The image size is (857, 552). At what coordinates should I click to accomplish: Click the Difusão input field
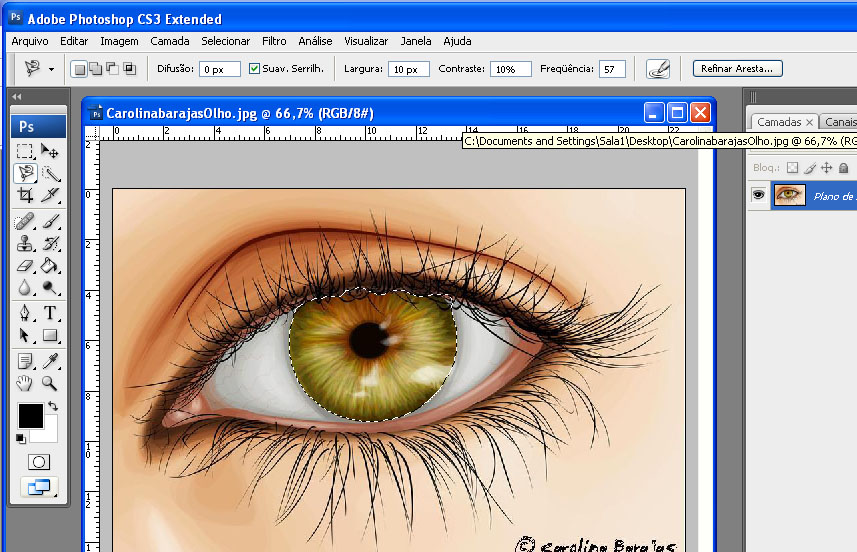220,69
